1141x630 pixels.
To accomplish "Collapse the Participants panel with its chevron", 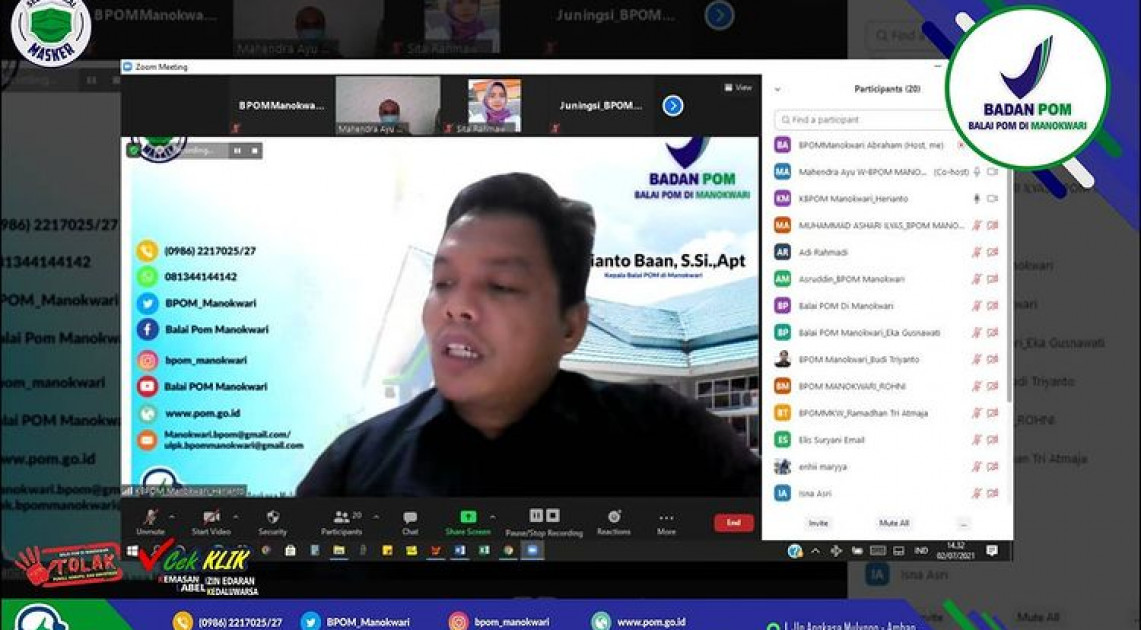I will [777, 89].
